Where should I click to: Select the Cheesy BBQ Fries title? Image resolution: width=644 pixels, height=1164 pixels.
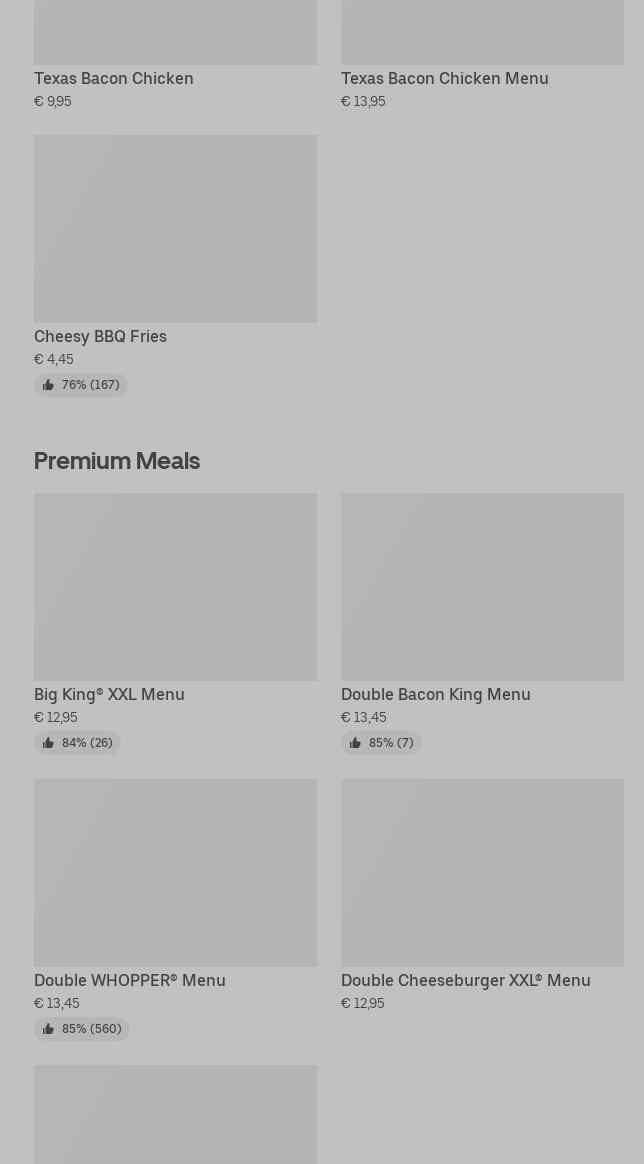point(100,337)
